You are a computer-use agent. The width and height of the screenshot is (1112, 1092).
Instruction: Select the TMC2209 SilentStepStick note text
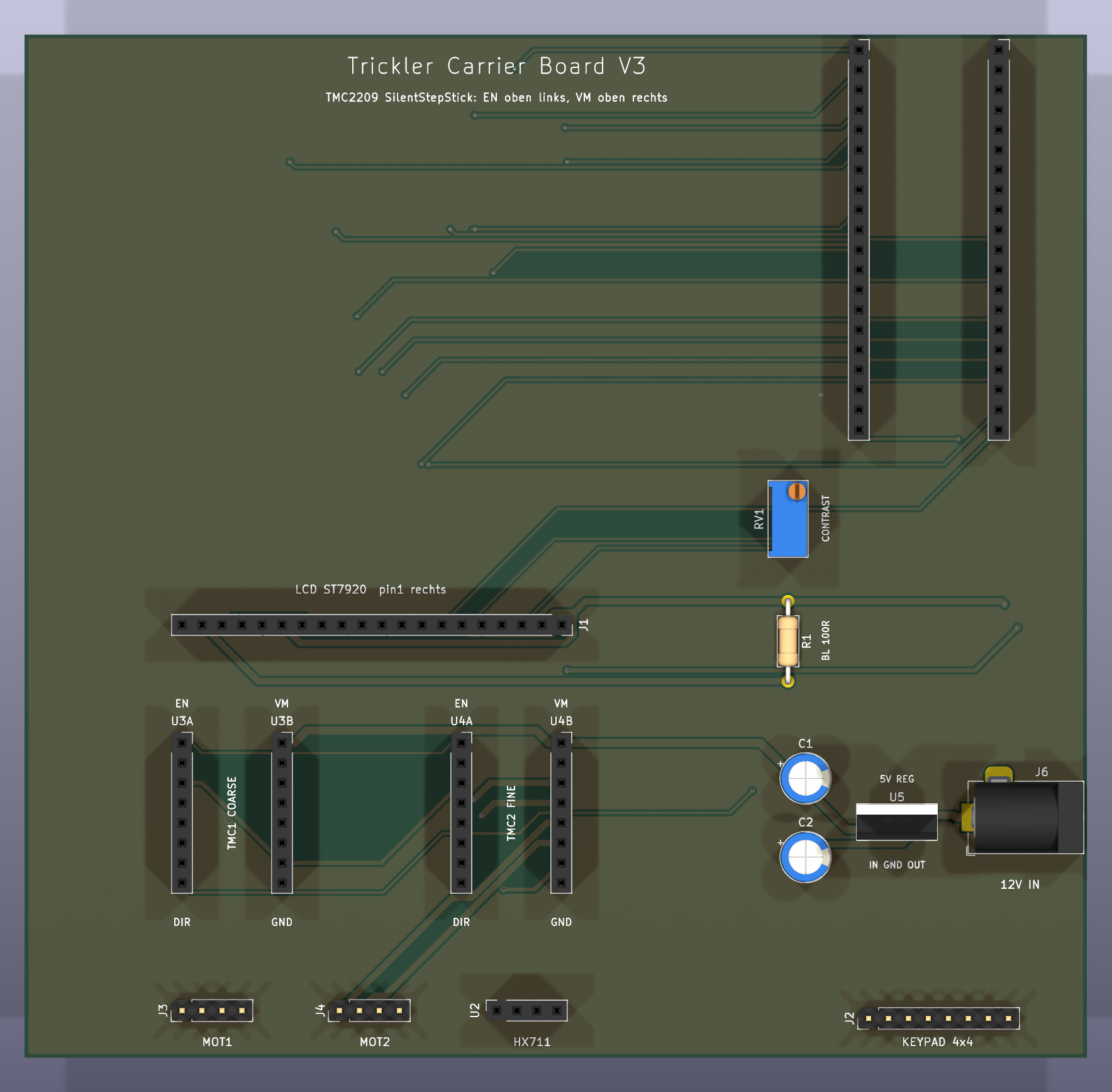coord(496,97)
